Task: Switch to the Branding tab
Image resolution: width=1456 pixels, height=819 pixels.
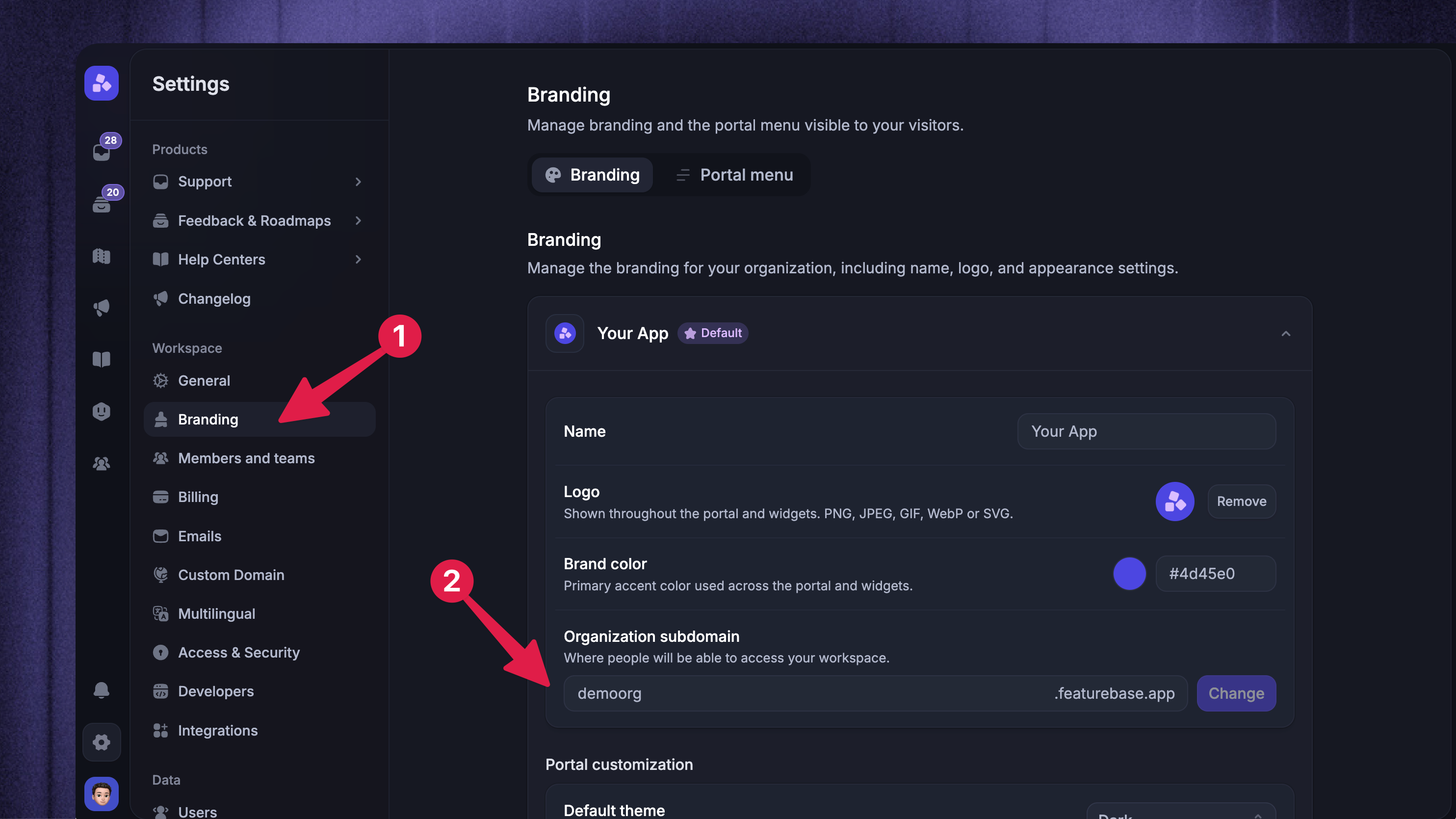Action: 592,175
